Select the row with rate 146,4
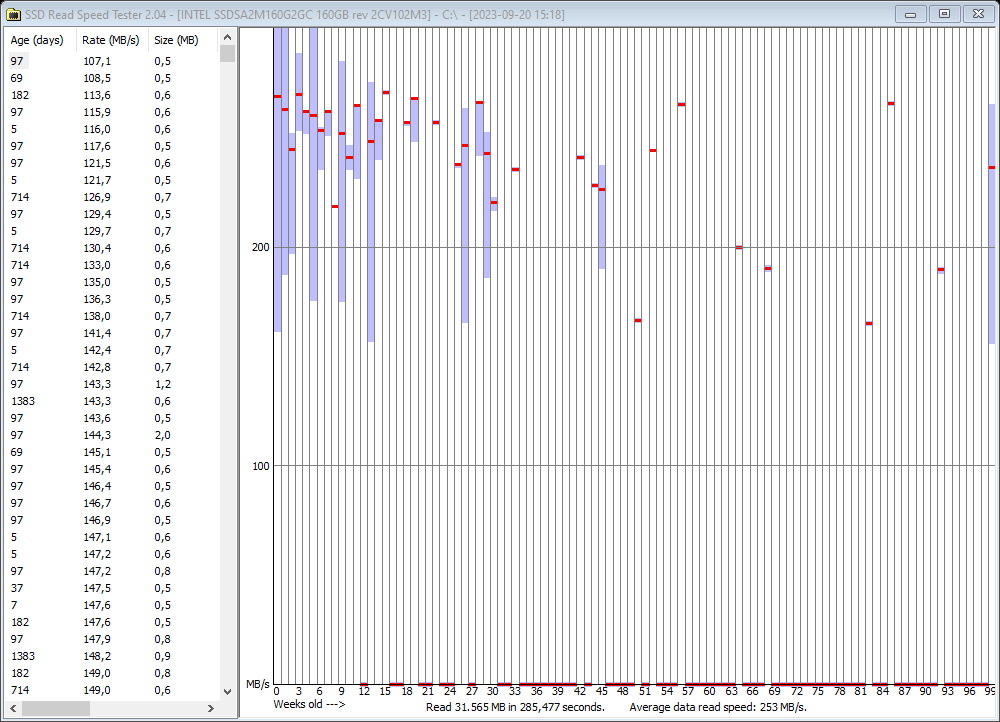Screen dimensions: 1000x722 tap(113, 486)
